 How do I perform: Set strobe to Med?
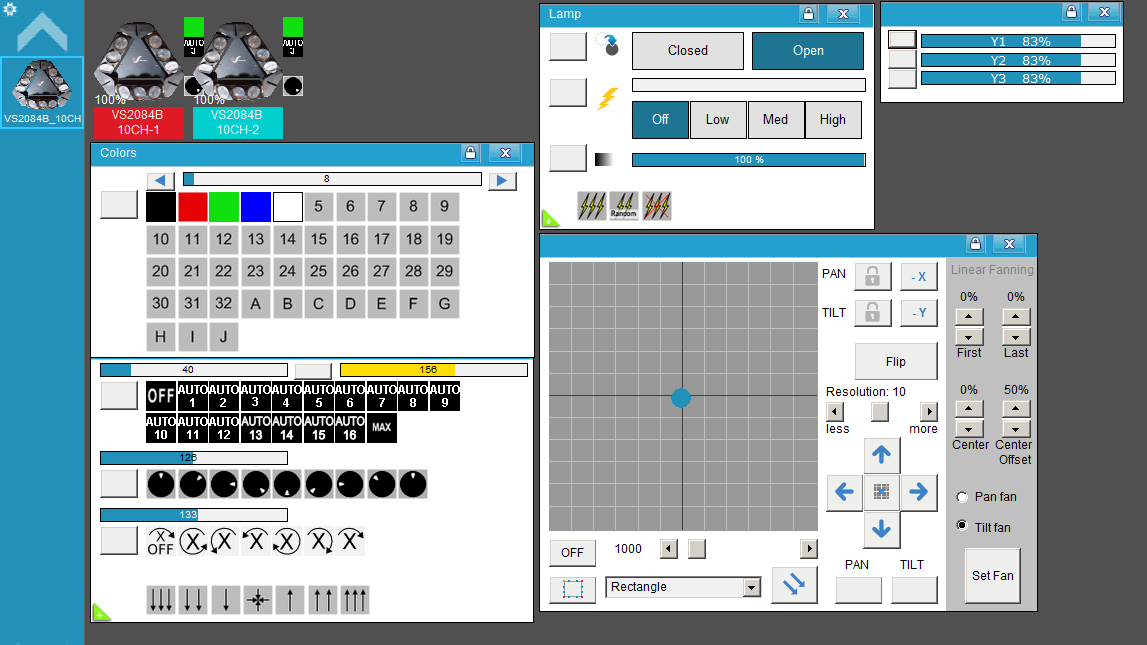pos(775,119)
